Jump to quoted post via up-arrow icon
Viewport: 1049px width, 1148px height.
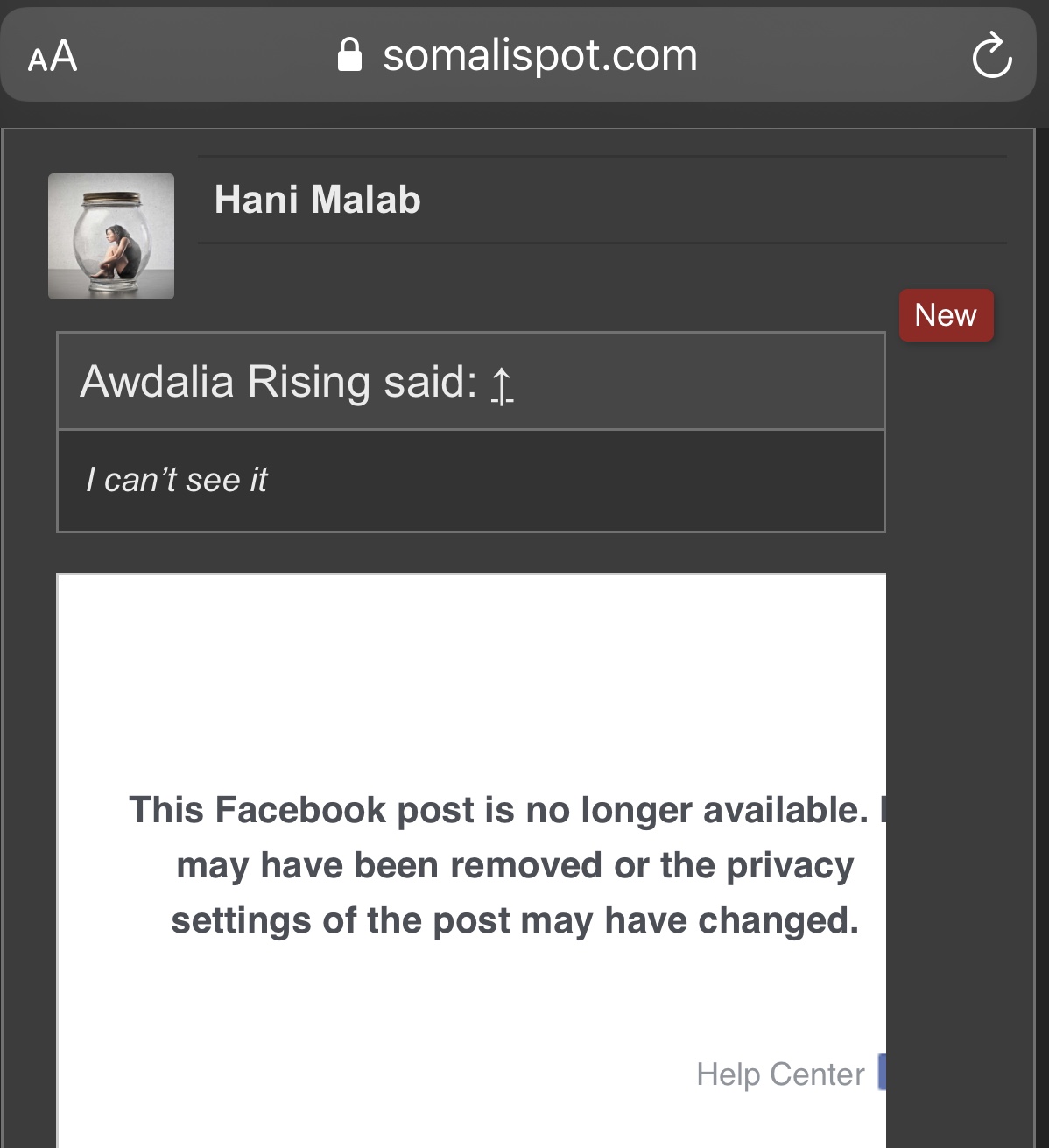[x=502, y=385]
